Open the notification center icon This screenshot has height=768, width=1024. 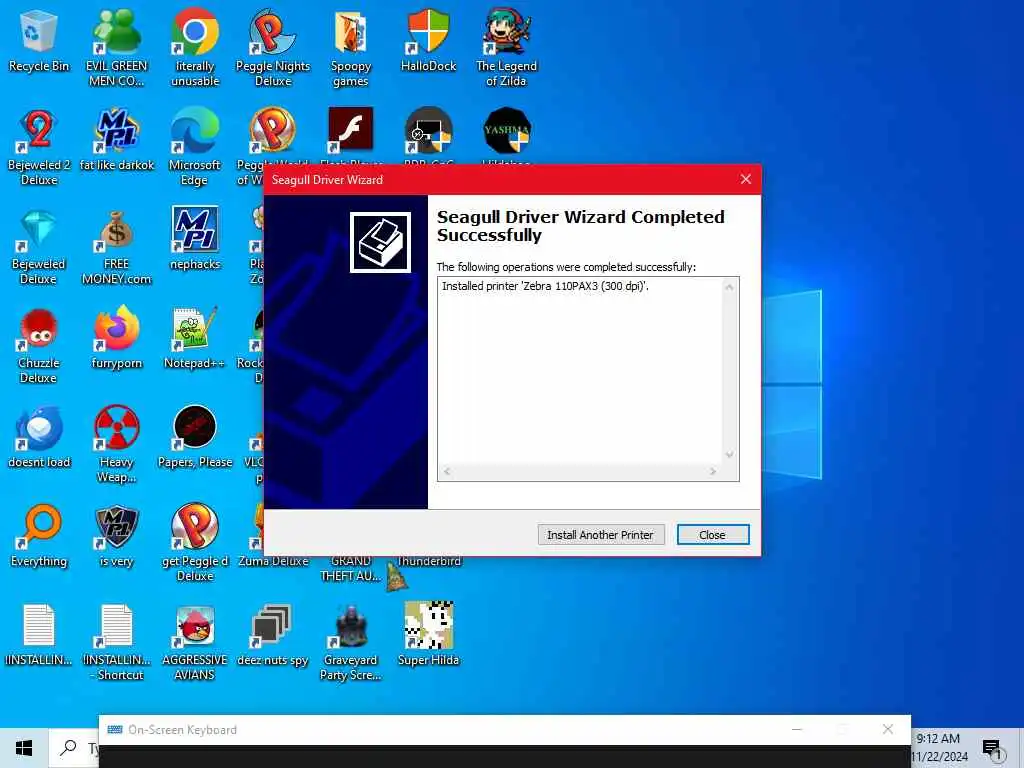pyautogui.click(x=992, y=749)
